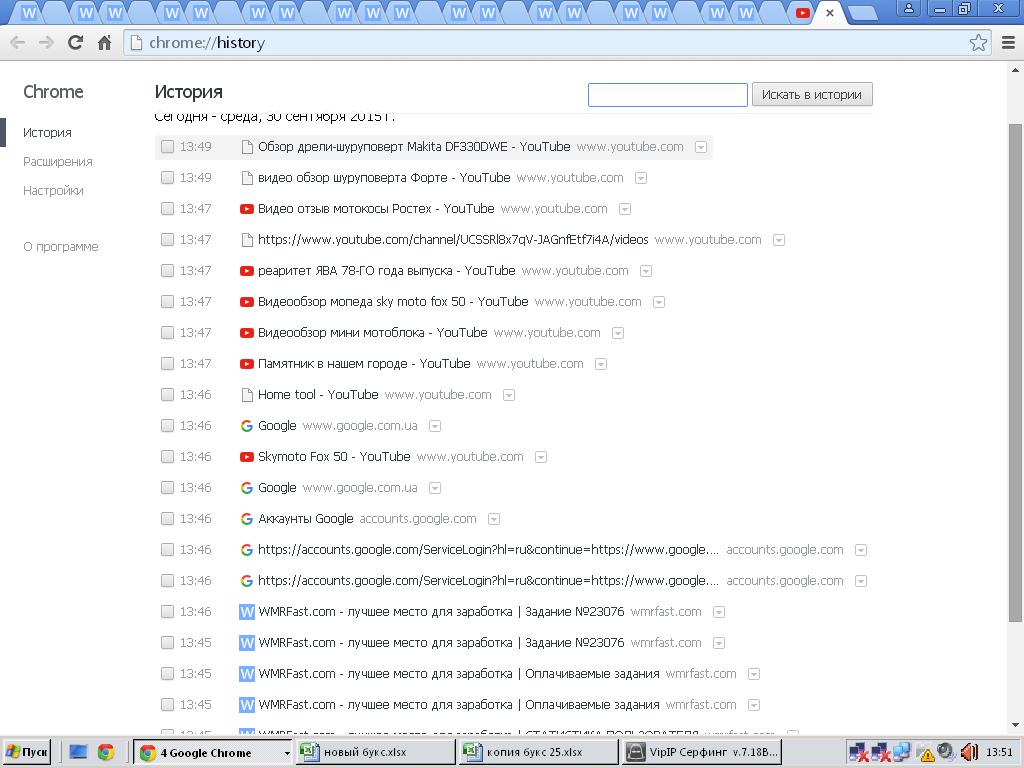Viewport: 1024px width, 768px height.
Task: Close the active history tab
Action: pyautogui.click(x=829, y=12)
